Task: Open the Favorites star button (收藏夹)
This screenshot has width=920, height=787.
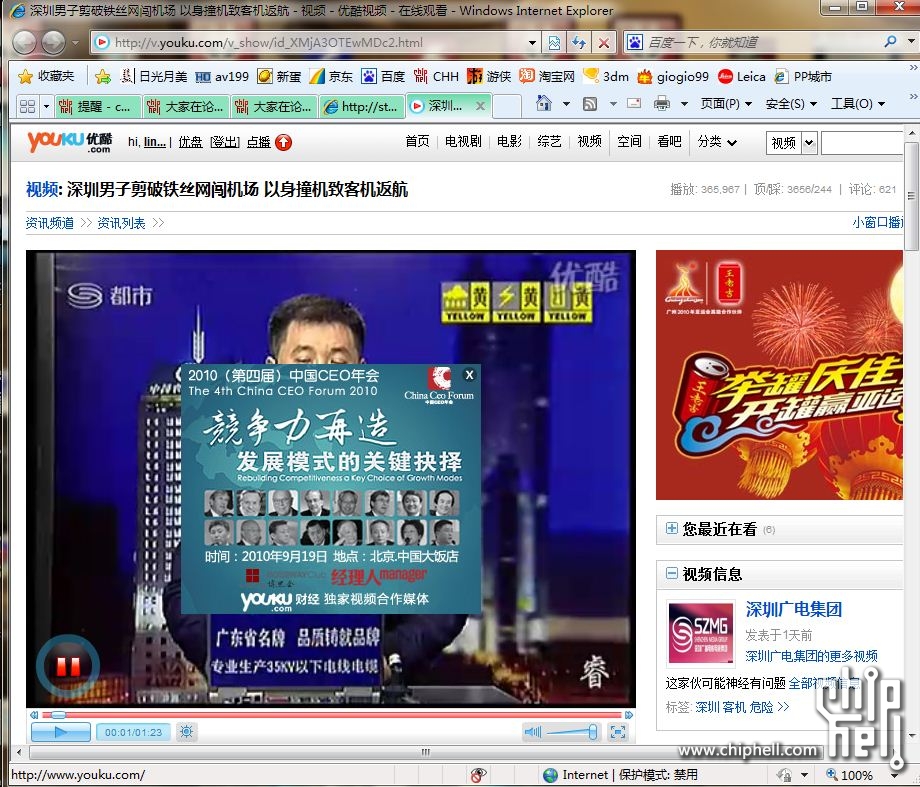Action: point(46,76)
